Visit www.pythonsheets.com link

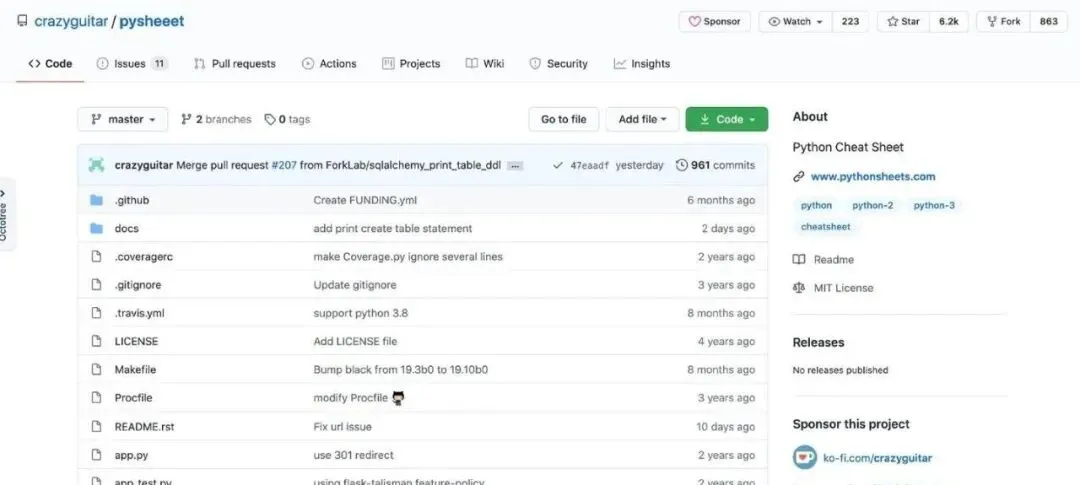[x=873, y=176]
